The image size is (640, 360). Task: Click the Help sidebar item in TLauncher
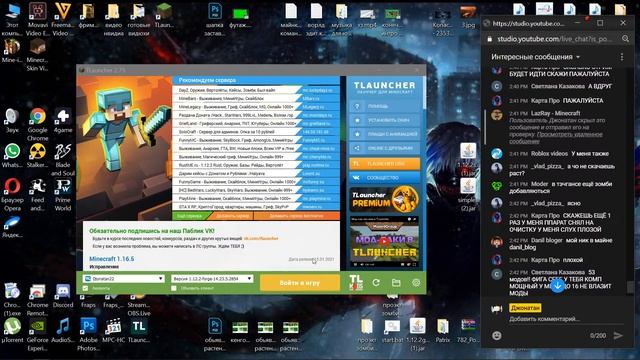point(384,106)
